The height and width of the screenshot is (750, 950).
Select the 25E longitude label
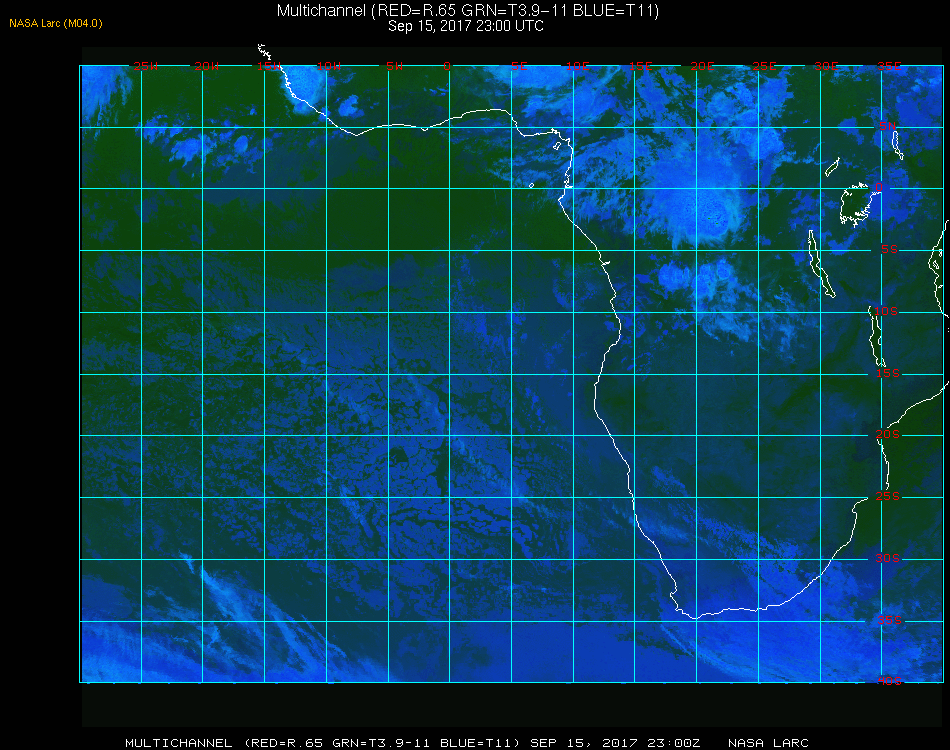(764, 66)
